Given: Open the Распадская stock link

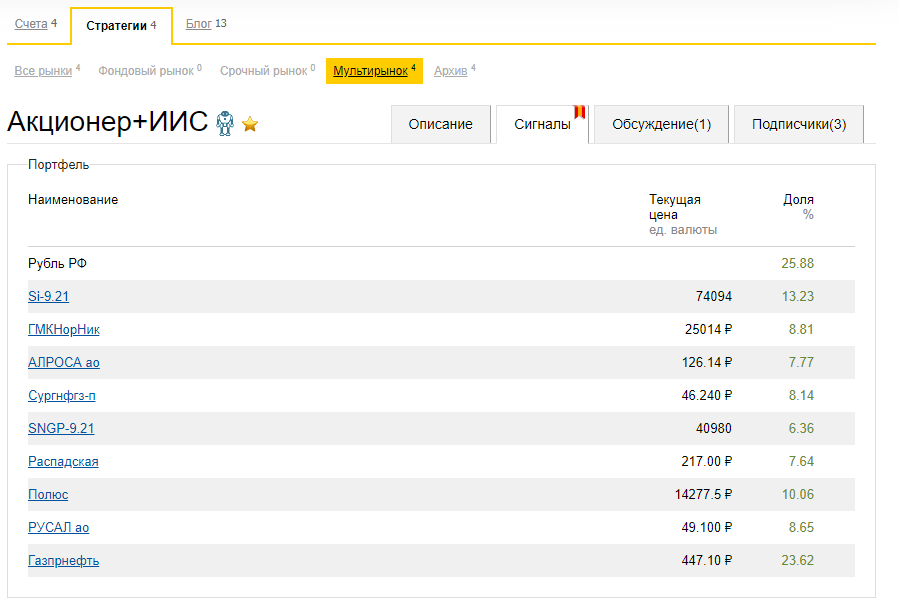Looking at the screenshot, I should coord(63,462).
